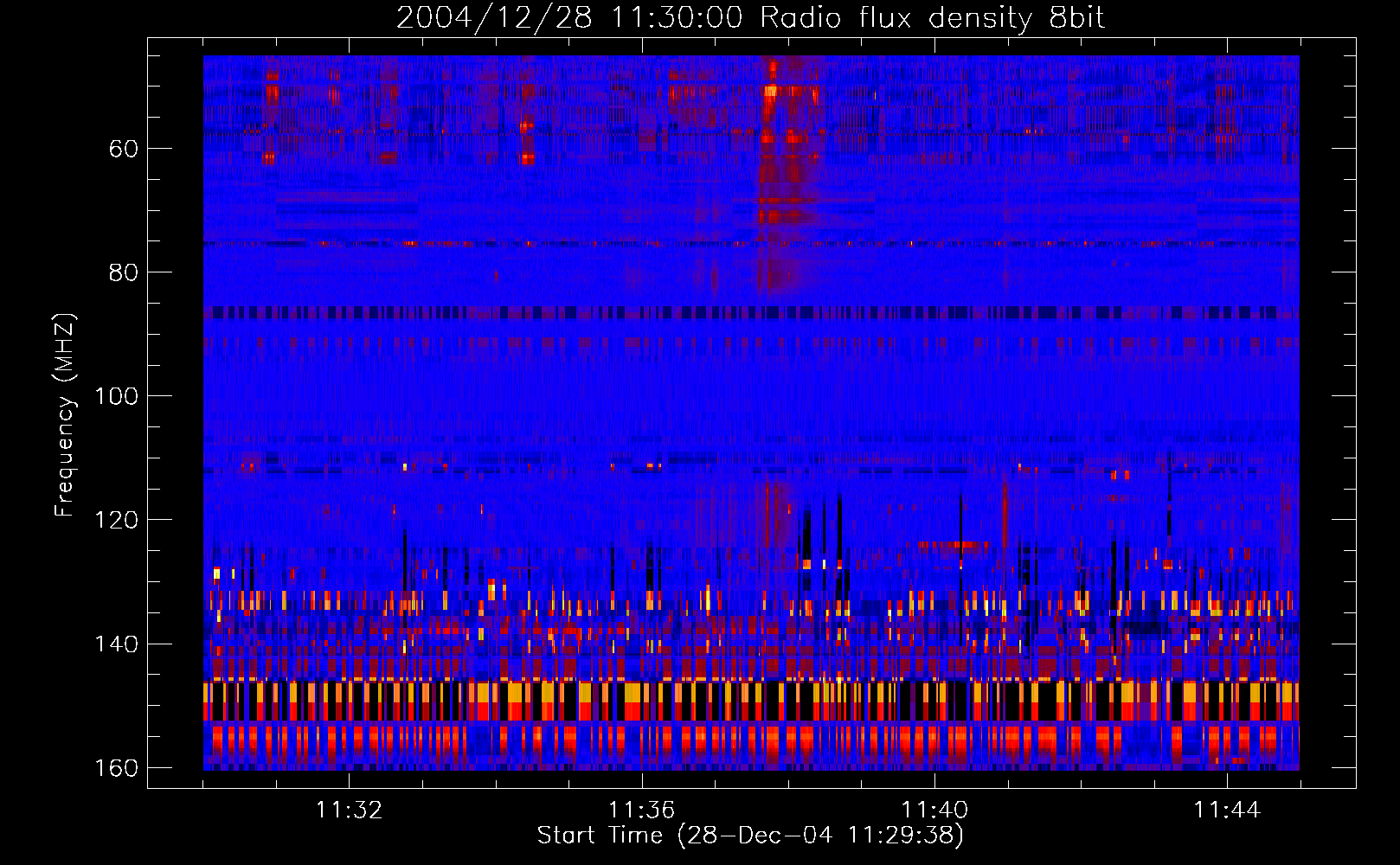
Task: Select the 120 frequency tick label
Action: pos(116,520)
